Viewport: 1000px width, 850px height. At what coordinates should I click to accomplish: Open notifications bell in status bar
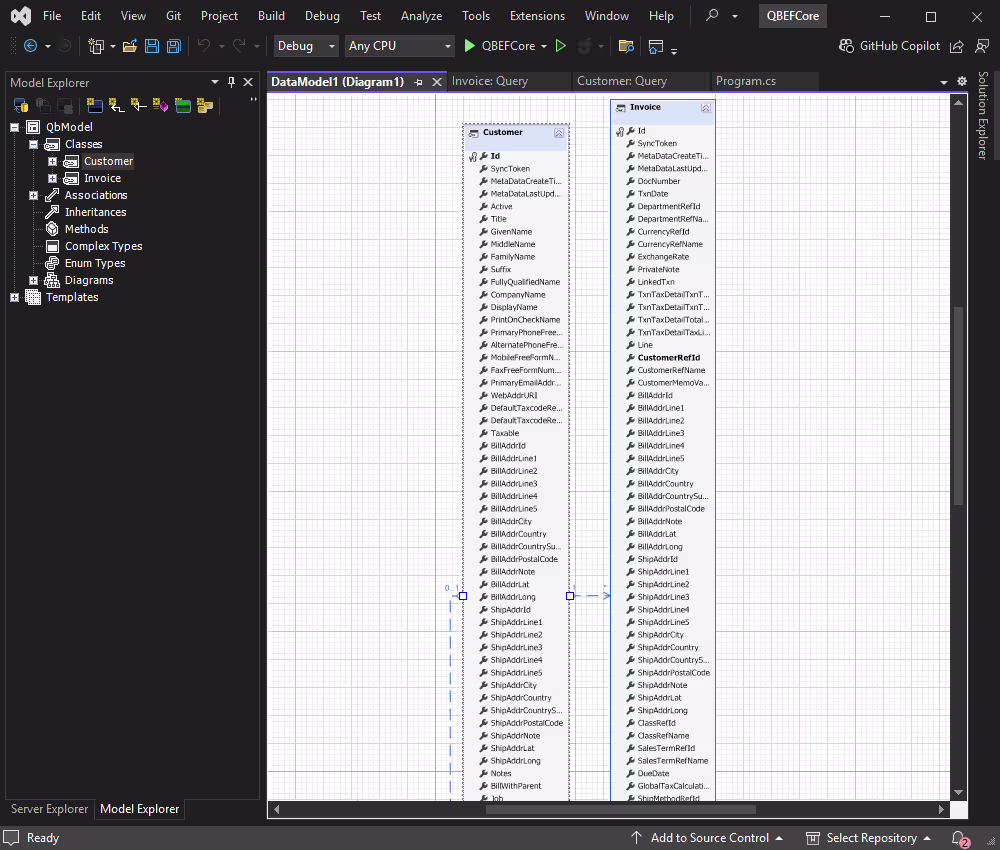(x=959, y=839)
